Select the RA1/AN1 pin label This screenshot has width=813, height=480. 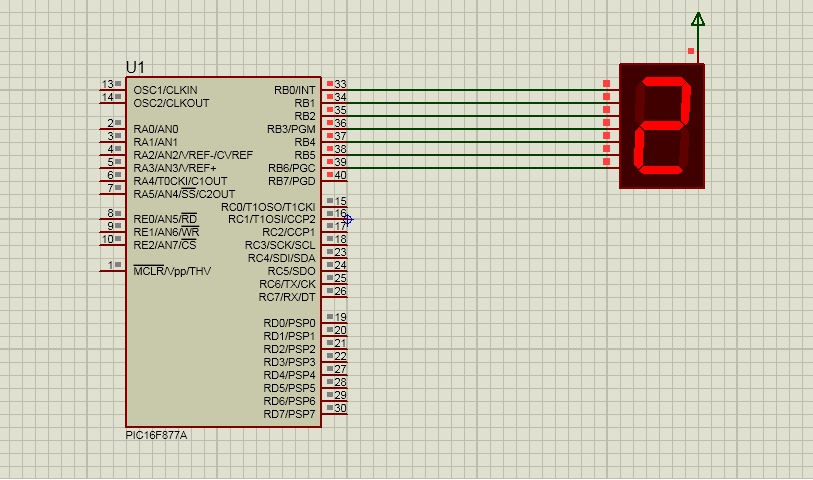(156, 142)
